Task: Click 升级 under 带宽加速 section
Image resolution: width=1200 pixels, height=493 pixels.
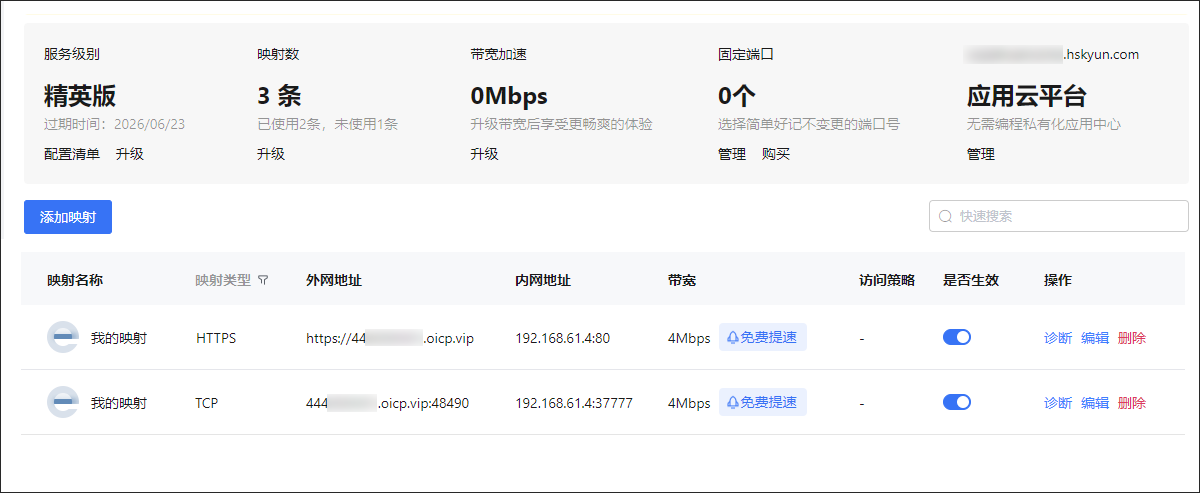Action: click(484, 154)
